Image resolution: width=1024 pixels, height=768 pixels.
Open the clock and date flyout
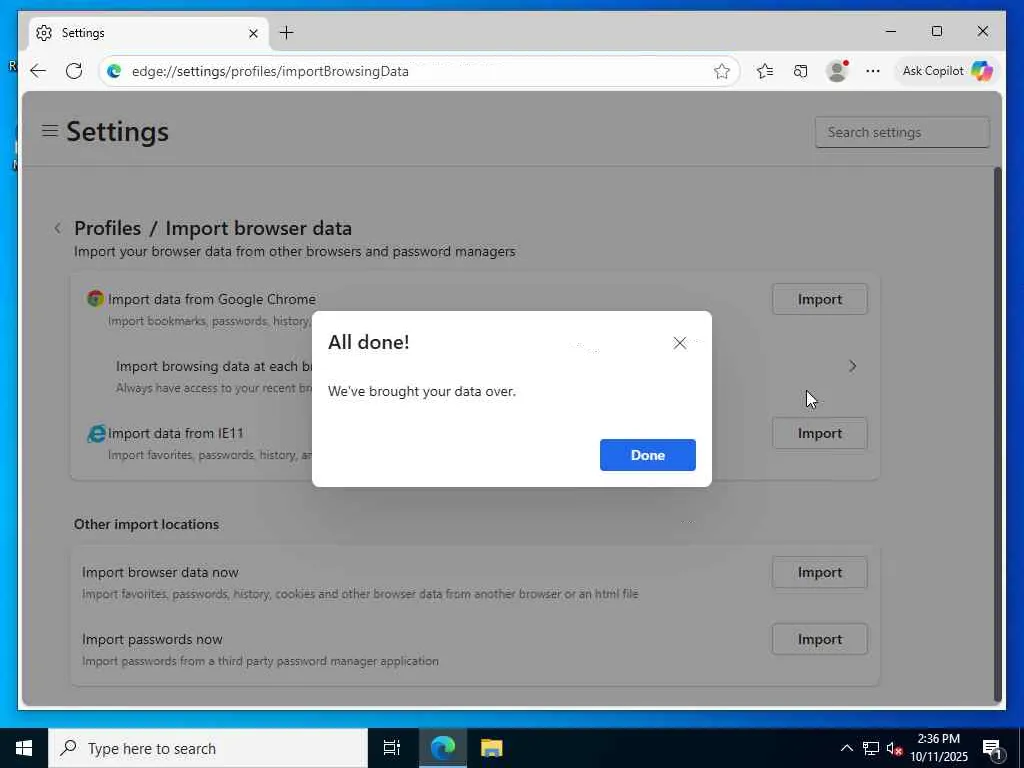click(x=939, y=748)
